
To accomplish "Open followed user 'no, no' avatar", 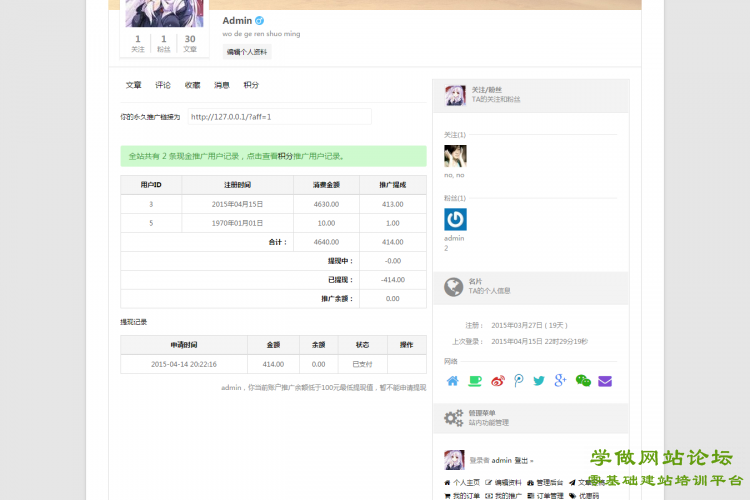I will tap(455, 156).
